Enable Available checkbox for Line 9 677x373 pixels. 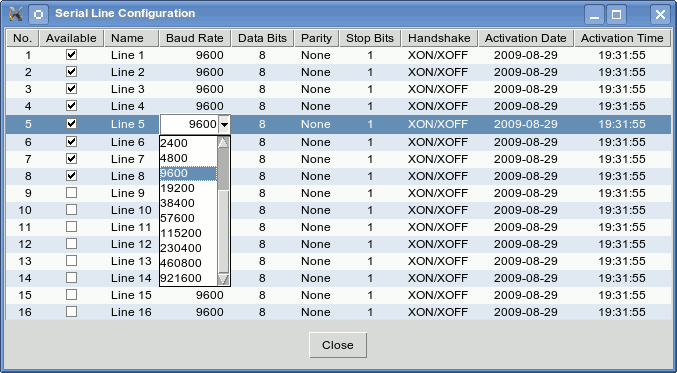coord(72,192)
